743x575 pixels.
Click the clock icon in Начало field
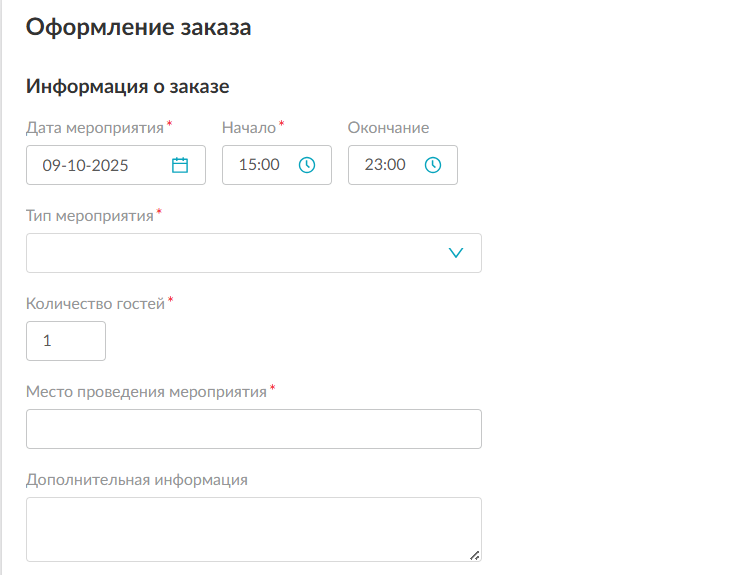point(307,166)
